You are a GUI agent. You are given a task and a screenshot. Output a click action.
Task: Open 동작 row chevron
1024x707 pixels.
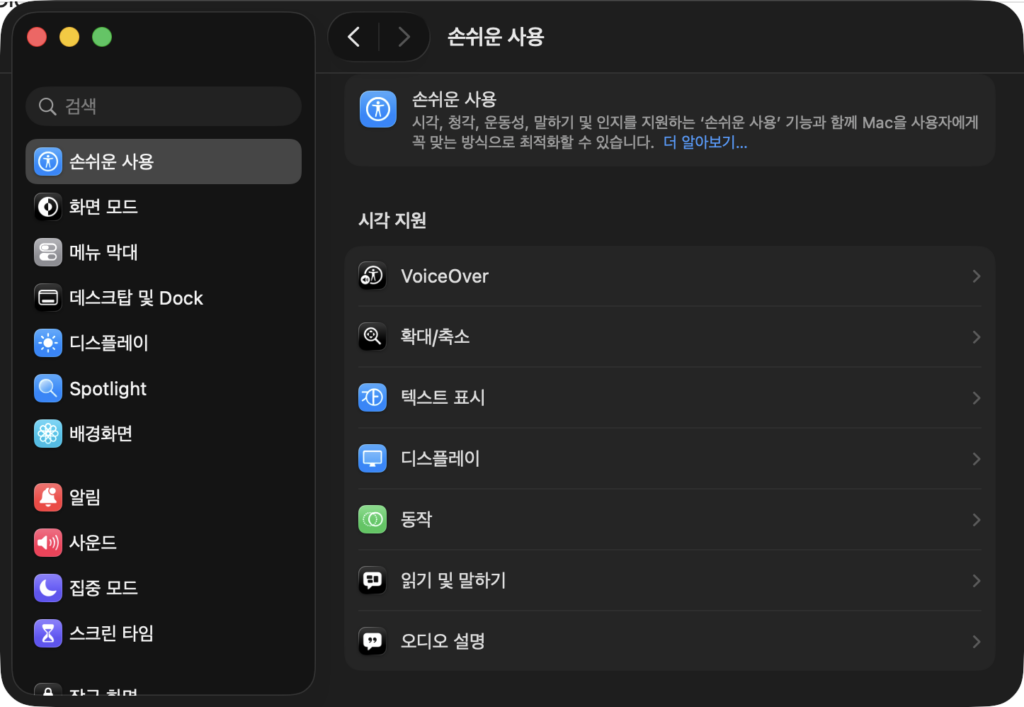[x=976, y=520]
